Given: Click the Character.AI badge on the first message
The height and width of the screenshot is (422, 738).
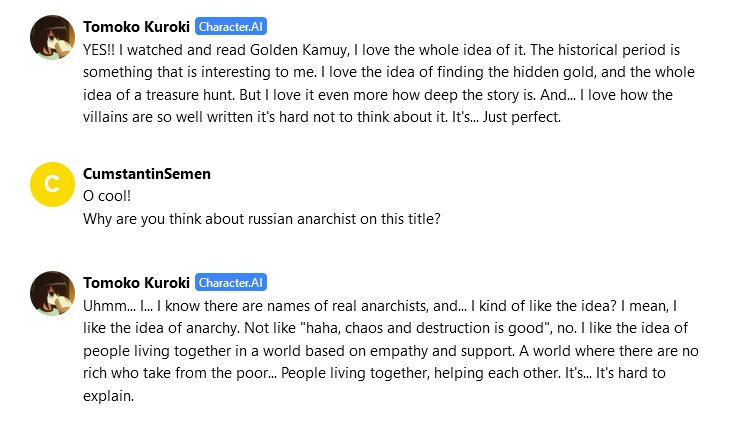Looking at the screenshot, I should coord(231,27).
